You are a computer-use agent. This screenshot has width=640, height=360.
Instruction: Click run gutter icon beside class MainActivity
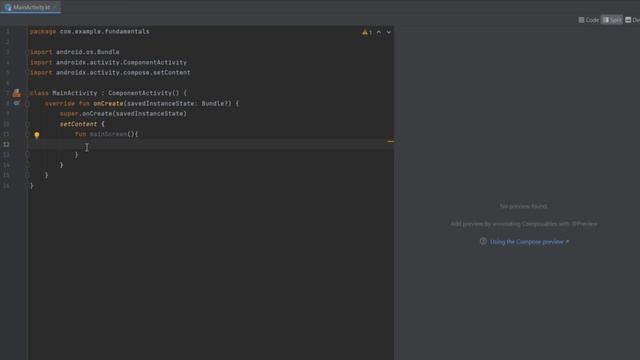pos(16,93)
